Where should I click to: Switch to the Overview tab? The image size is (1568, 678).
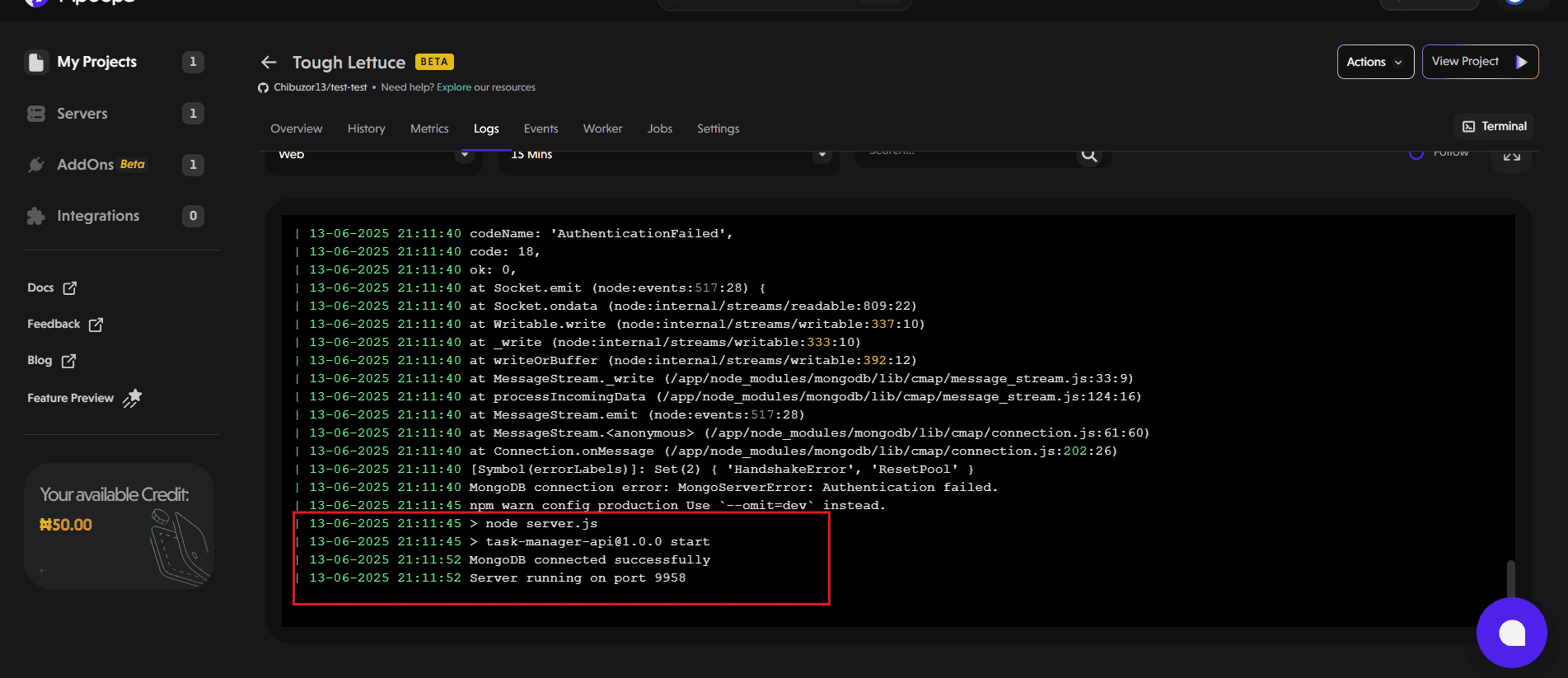[x=297, y=129]
